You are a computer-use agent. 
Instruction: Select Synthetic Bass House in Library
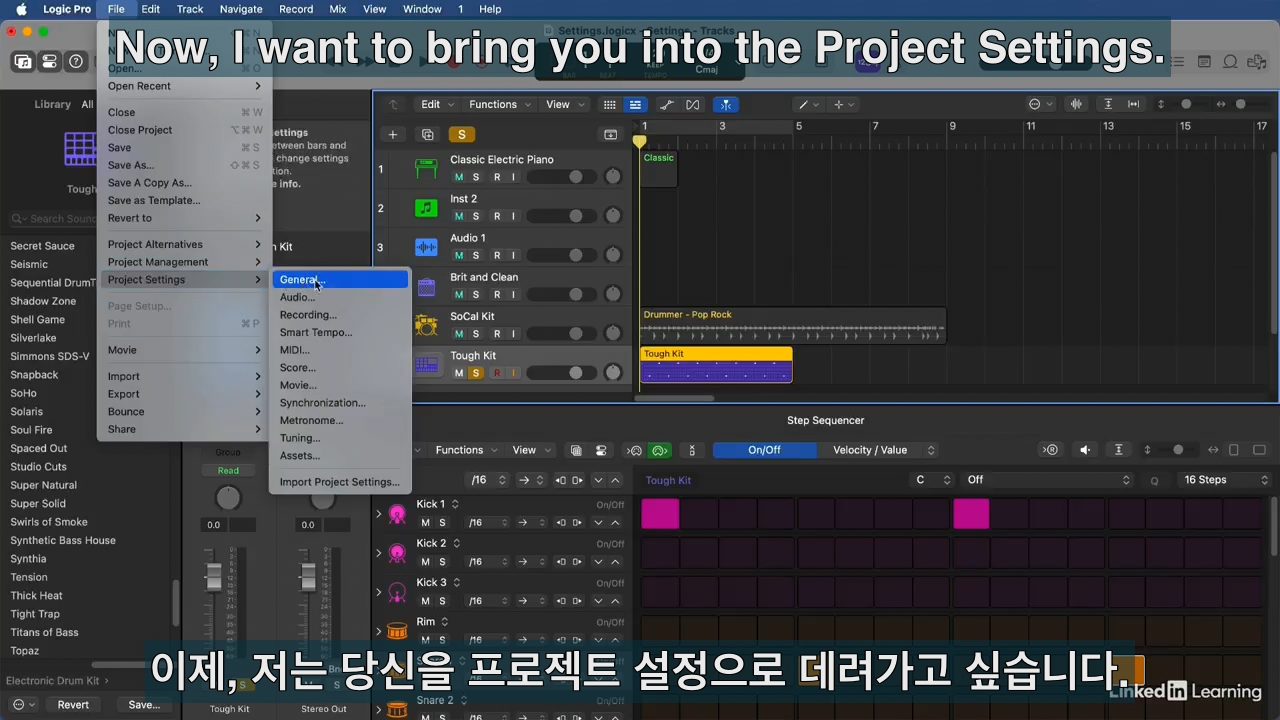click(63, 540)
